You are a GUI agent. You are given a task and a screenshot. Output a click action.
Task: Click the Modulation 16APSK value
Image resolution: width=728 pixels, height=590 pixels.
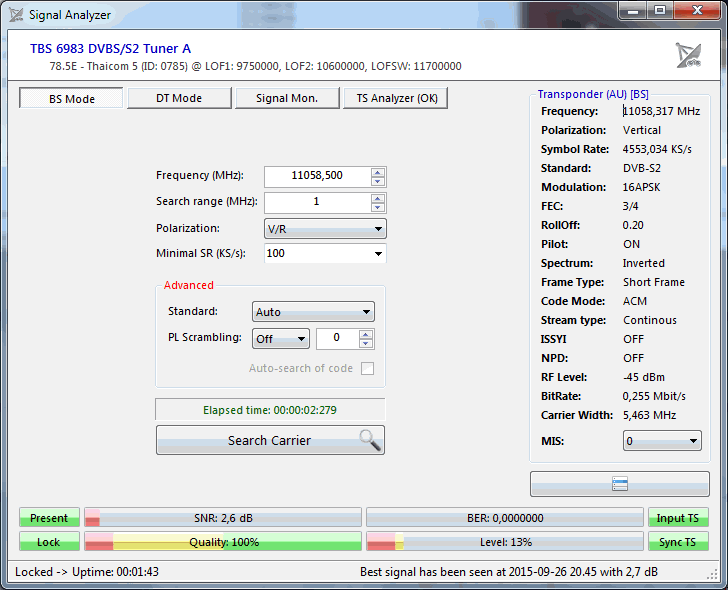tap(641, 188)
